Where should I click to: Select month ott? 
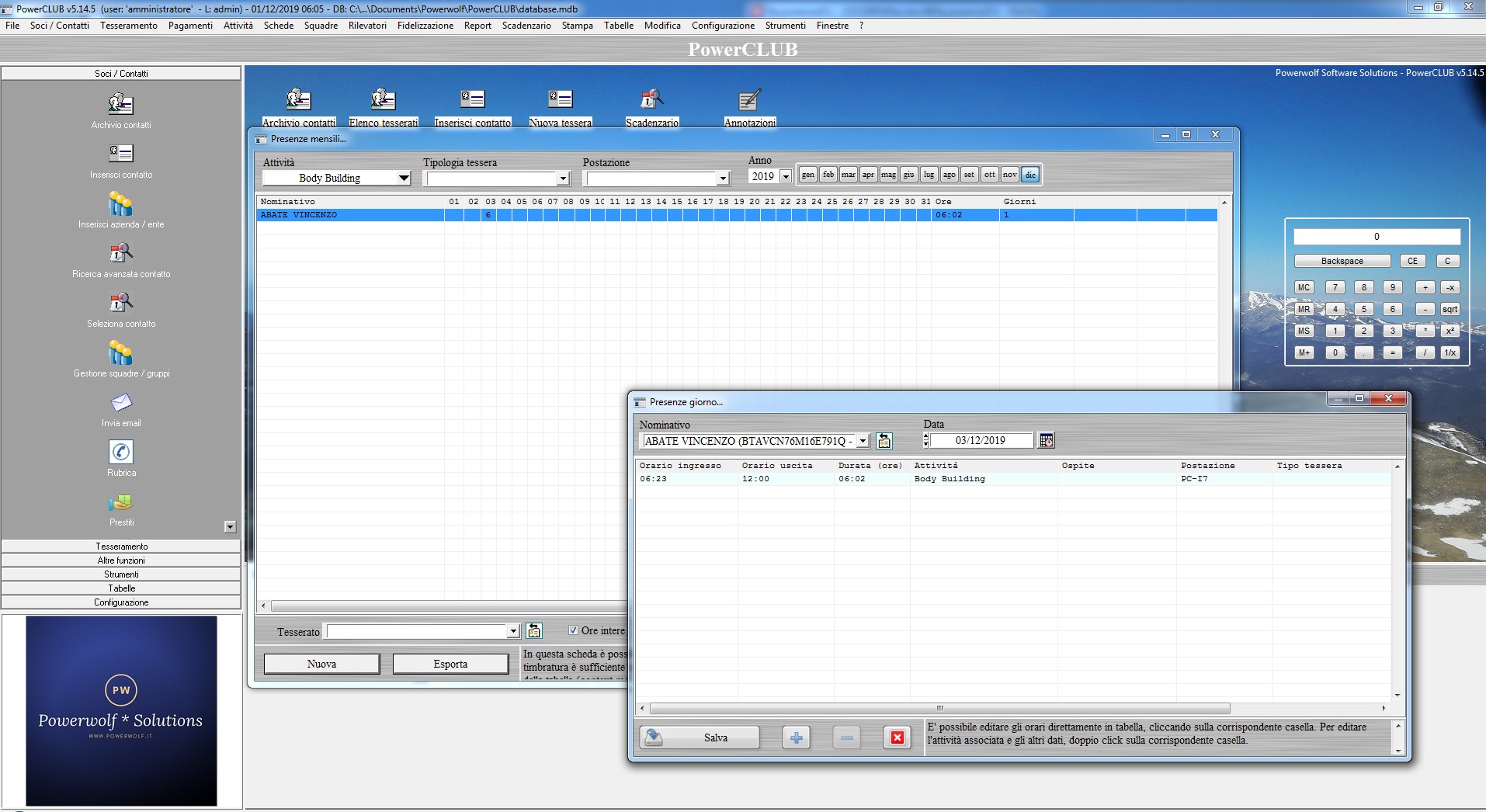point(990,175)
